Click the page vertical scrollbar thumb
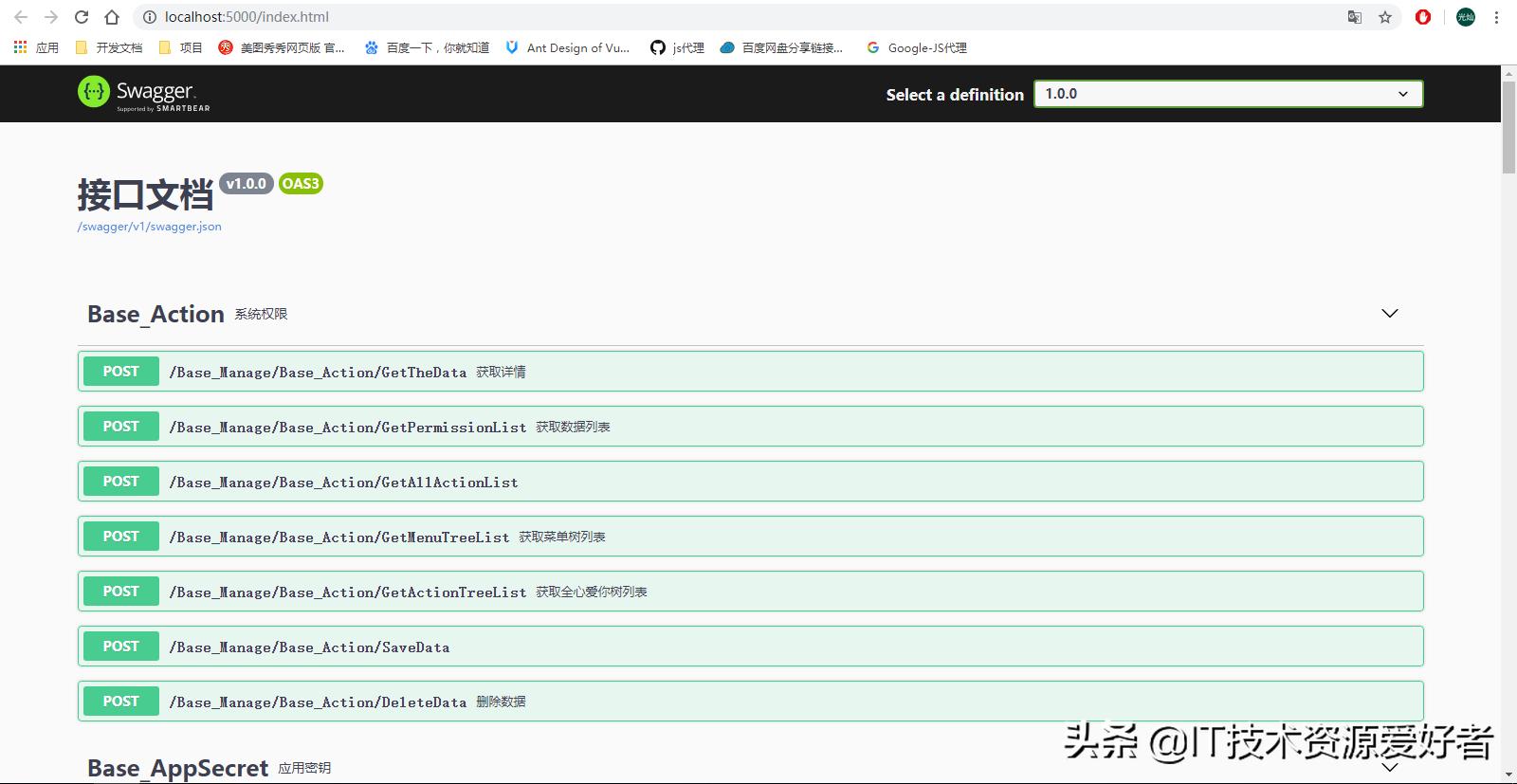 [1508, 127]
